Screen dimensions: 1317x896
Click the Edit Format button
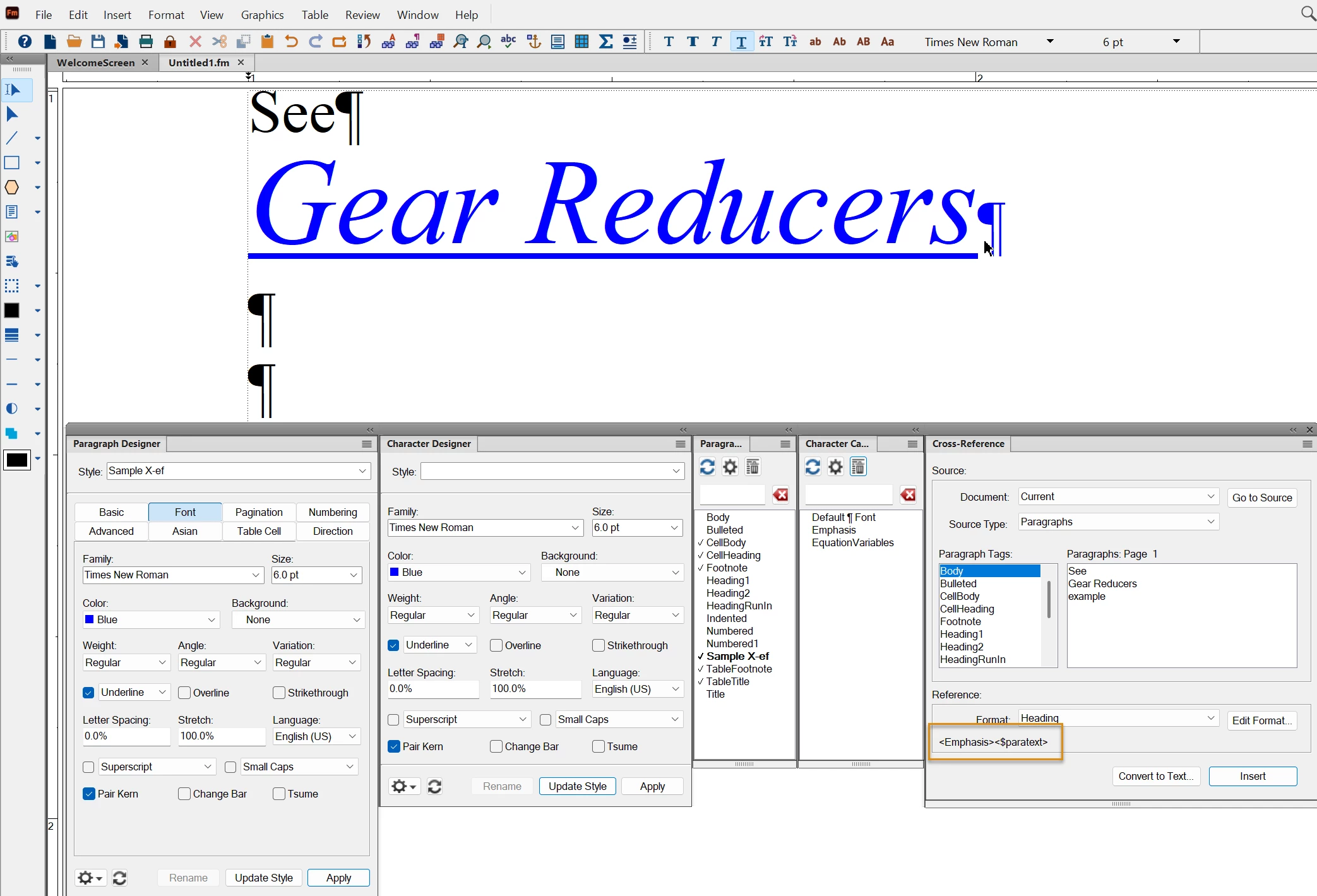coord(1261,720)
